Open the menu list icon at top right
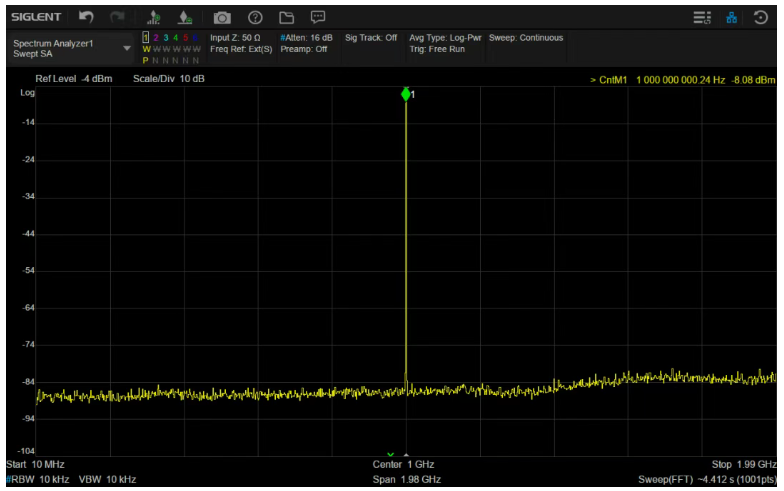Screen dimensions: 784x491 pos(702,18)
